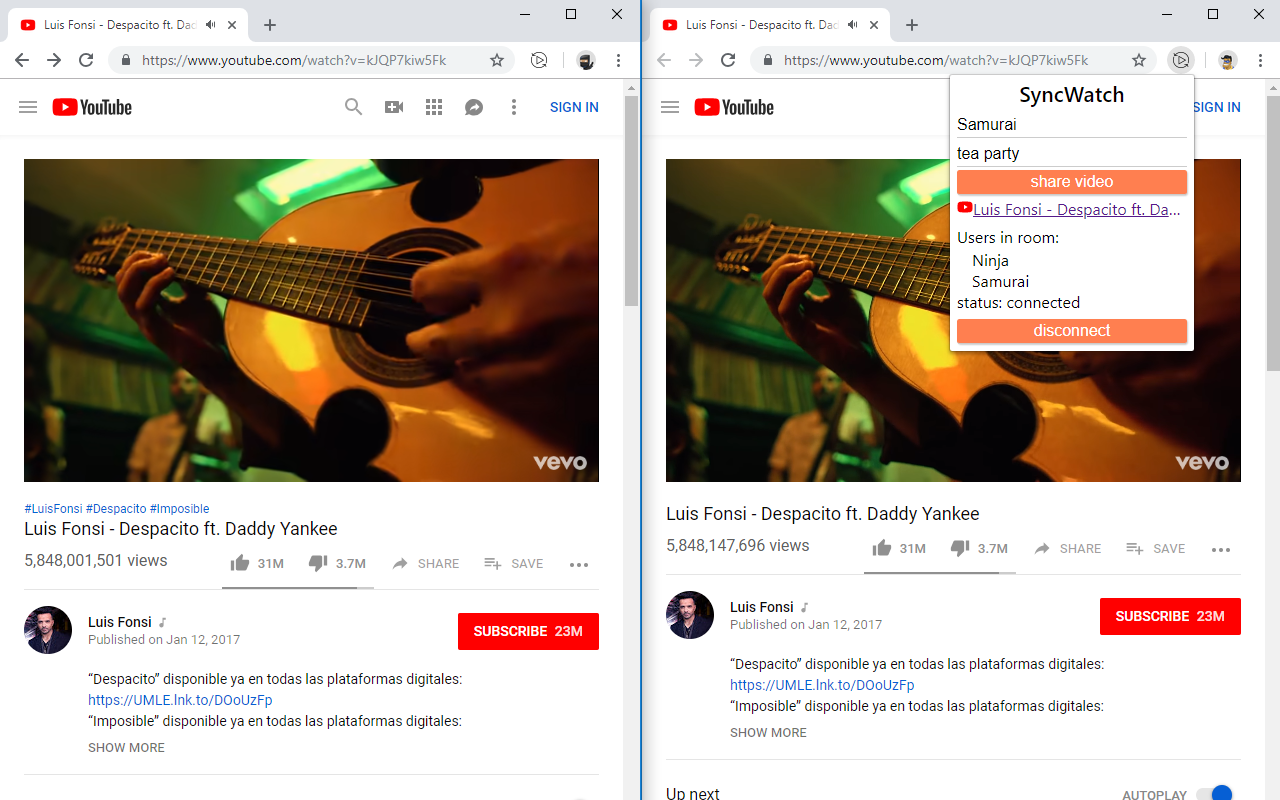Open profile avatar in left browser toolbar

point(586,60)
